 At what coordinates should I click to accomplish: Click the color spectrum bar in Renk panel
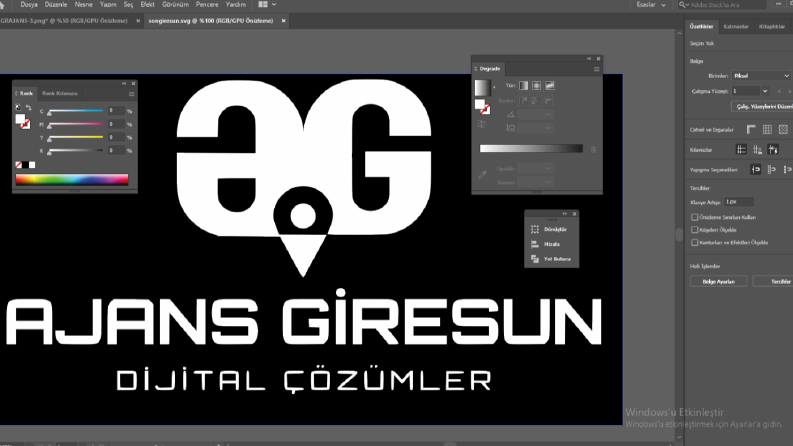pyautogui.click(x=72, y=180)
